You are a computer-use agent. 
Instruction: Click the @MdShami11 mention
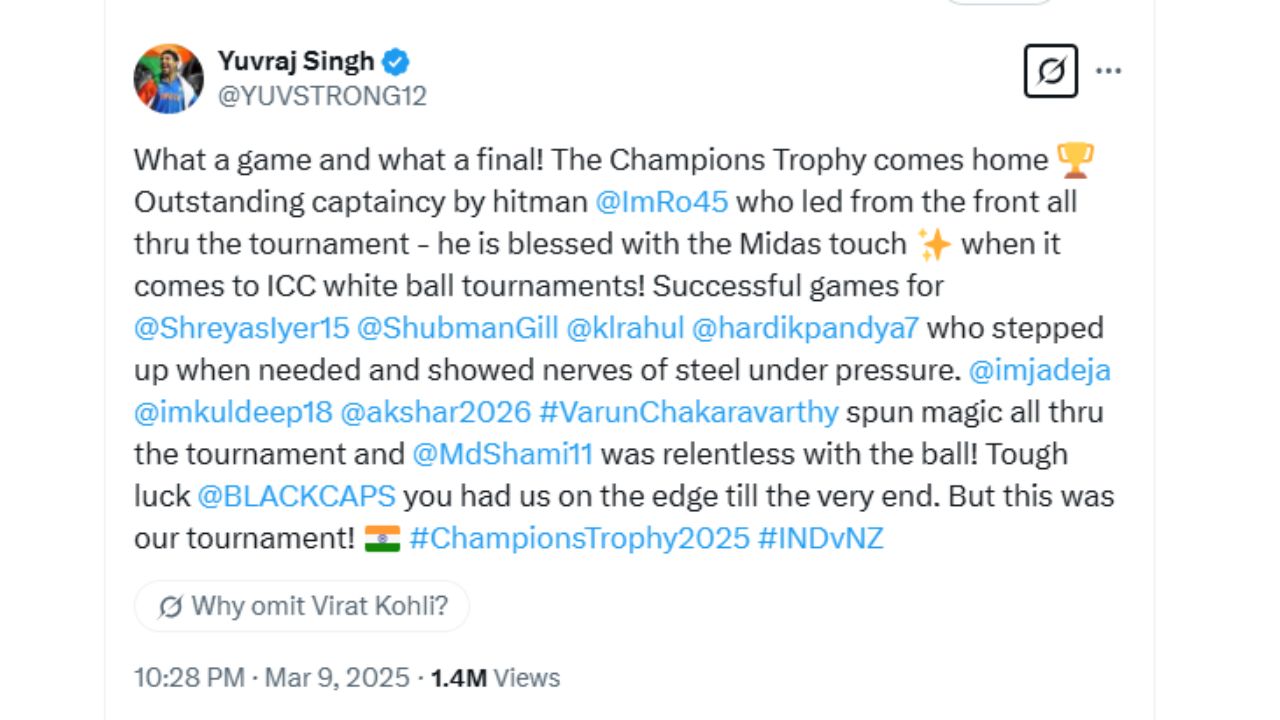502,454
